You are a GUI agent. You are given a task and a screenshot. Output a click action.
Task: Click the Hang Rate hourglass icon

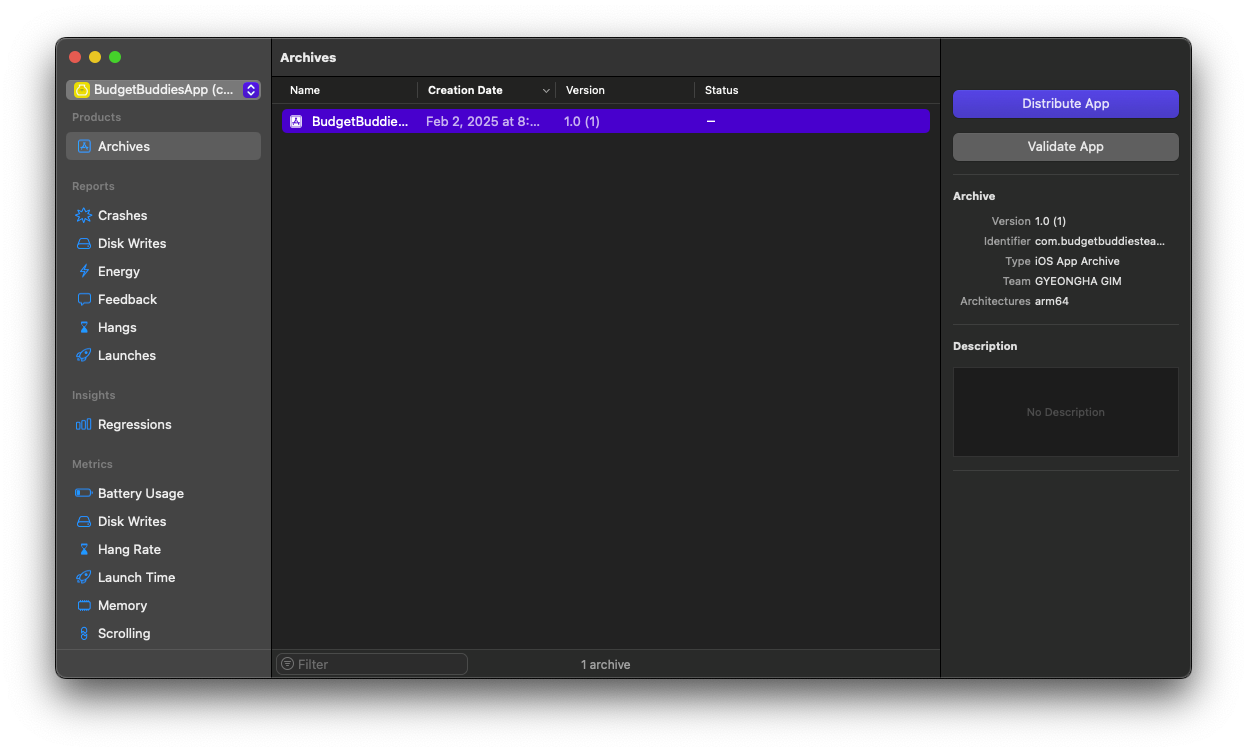point(84,549)
